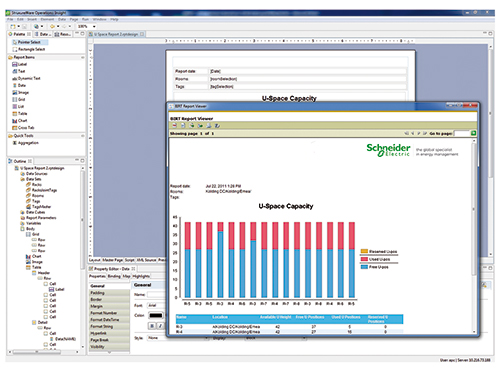Select Visibility category in Property Editor
Screen dimensions: 500x375
[110, 347]
